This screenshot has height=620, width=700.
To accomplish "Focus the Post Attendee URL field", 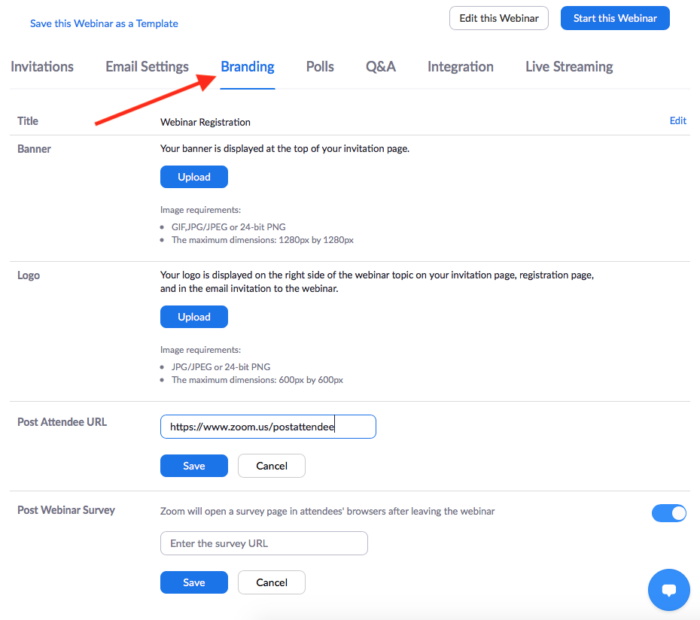I will [x=268, y=427].
